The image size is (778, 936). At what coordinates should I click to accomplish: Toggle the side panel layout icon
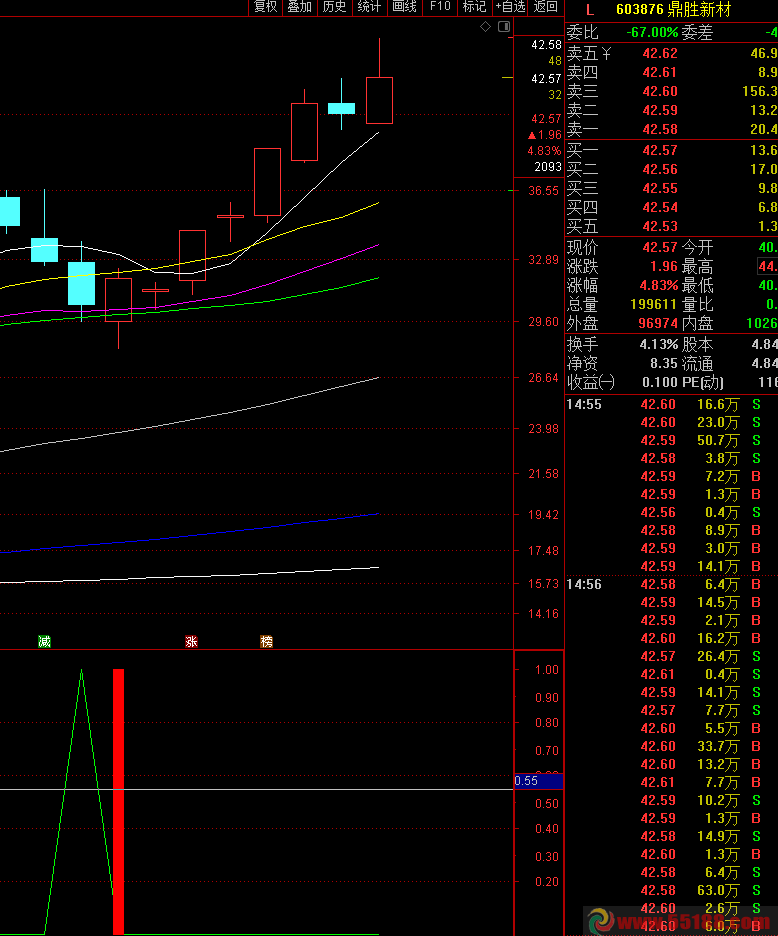point(504,26)
